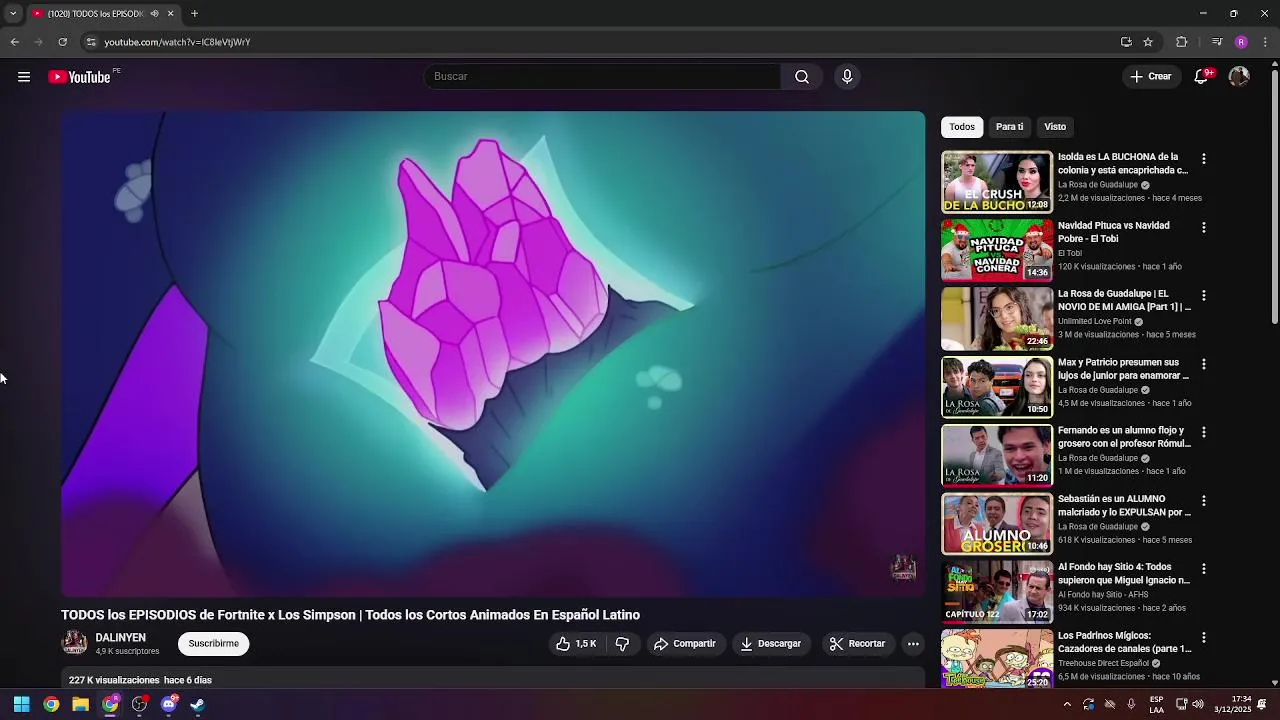The width and height of the screenshot is (1280, 720).
Task: Open more actions ellipsis under the video
Action: pyautogui.click(x=913, y=644)
